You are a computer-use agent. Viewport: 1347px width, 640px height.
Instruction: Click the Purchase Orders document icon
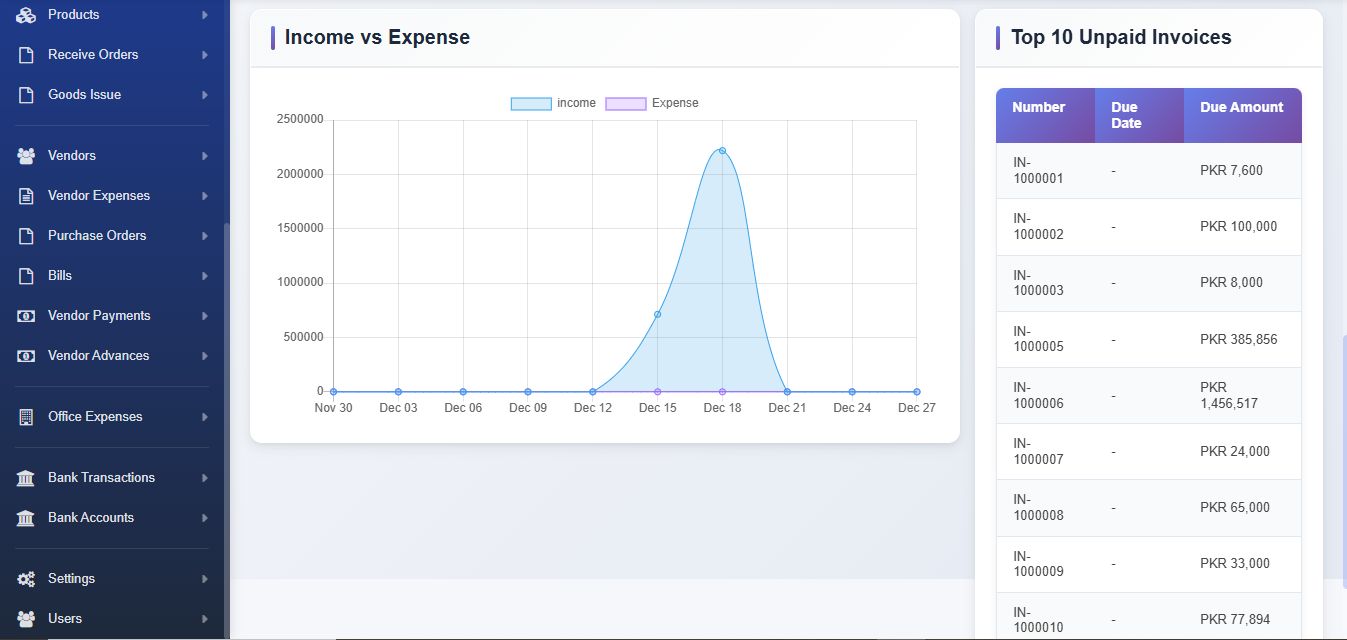pyautogui.click(x=26, y=236)
